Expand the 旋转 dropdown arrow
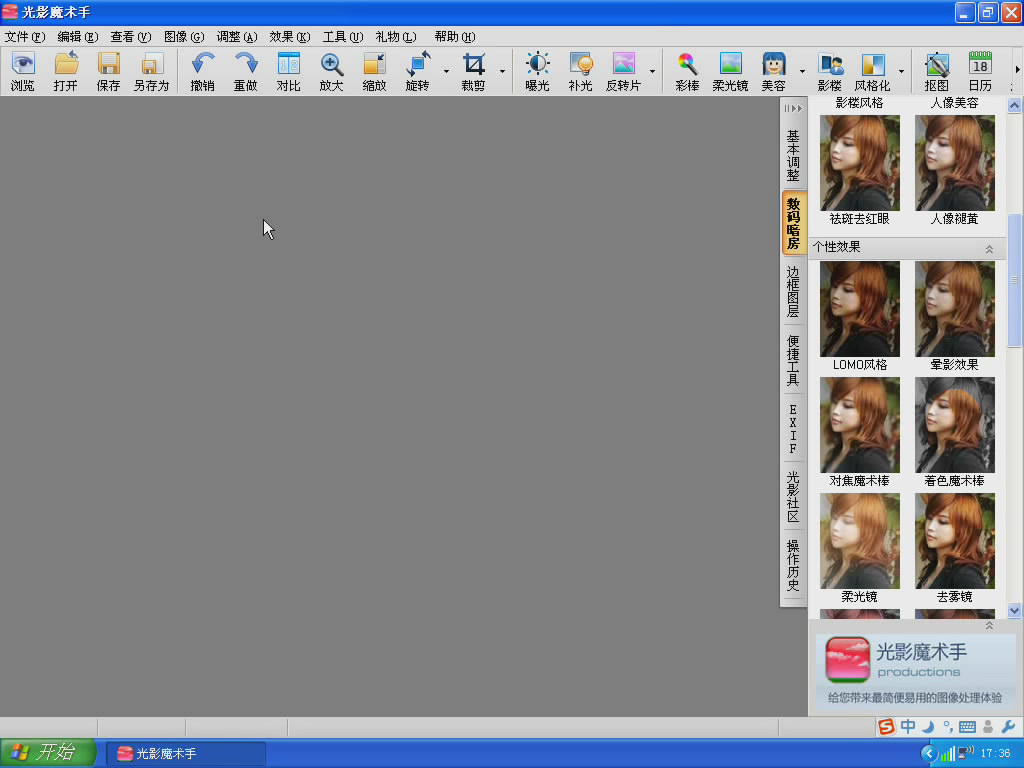The height and width of the screenshot is (768, 1024). [446, 71]
